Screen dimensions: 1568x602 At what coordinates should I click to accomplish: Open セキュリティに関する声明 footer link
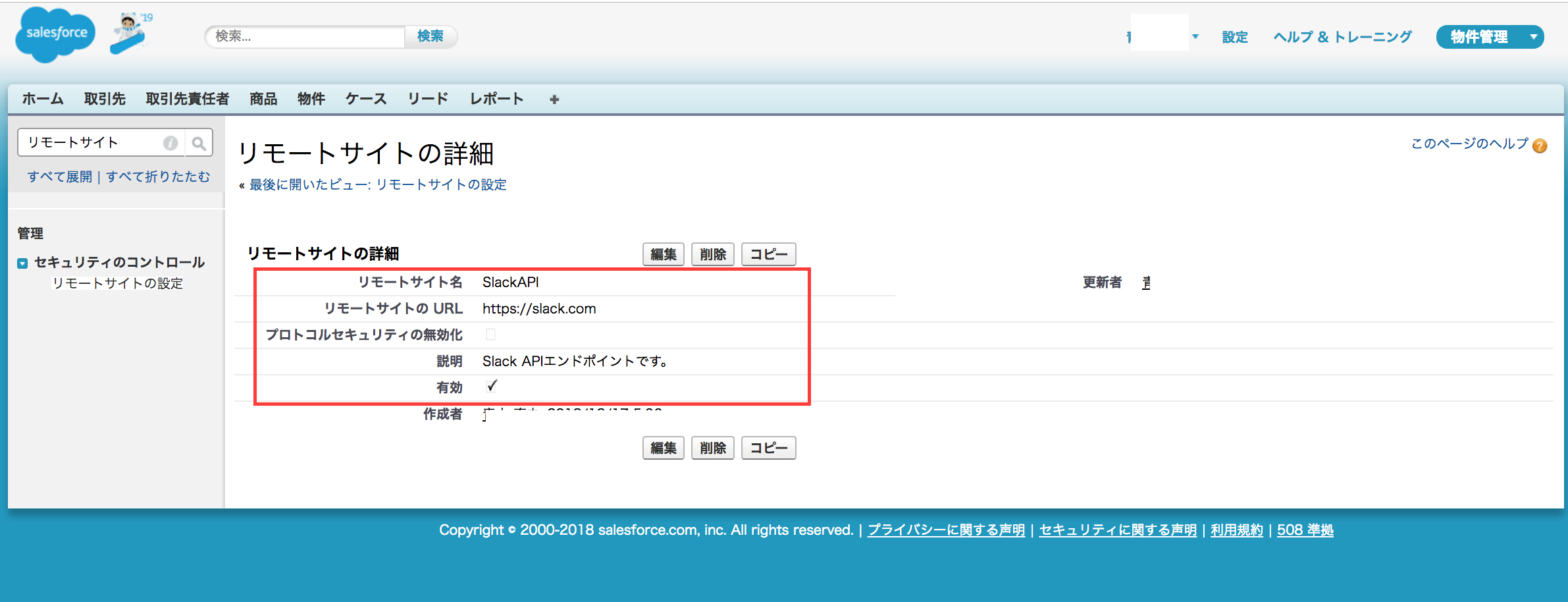(x=1118, y=530)
